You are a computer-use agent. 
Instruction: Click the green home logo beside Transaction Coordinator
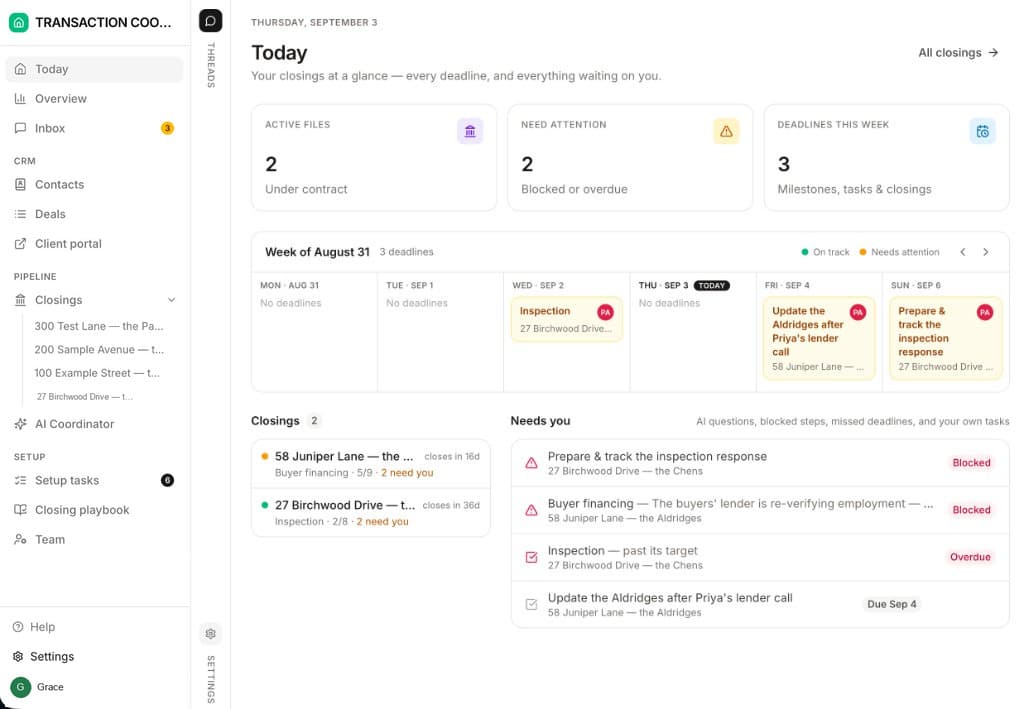tap(18, 22)
